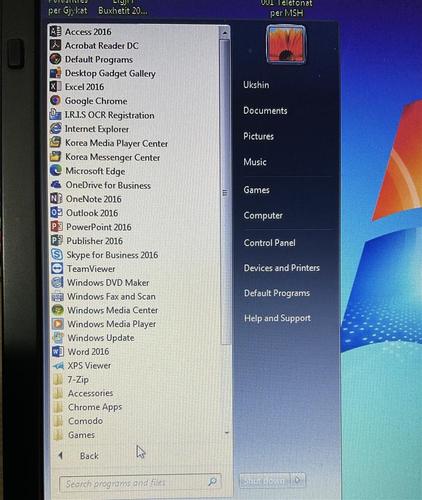Open Default Programs icon in programs list
Image resolution: width=422 pixels, height=500 pixels.
coord(55,59)
